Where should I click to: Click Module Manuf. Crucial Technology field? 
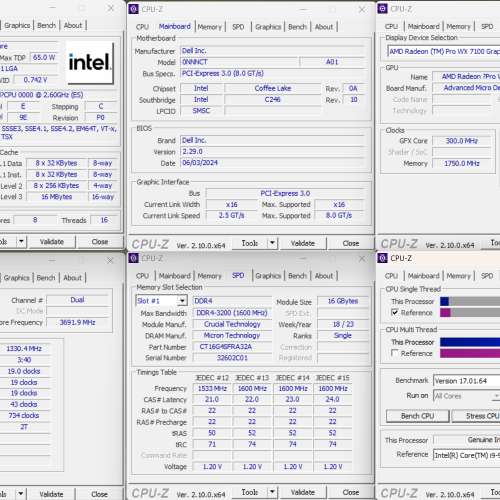tap(232, 324)
